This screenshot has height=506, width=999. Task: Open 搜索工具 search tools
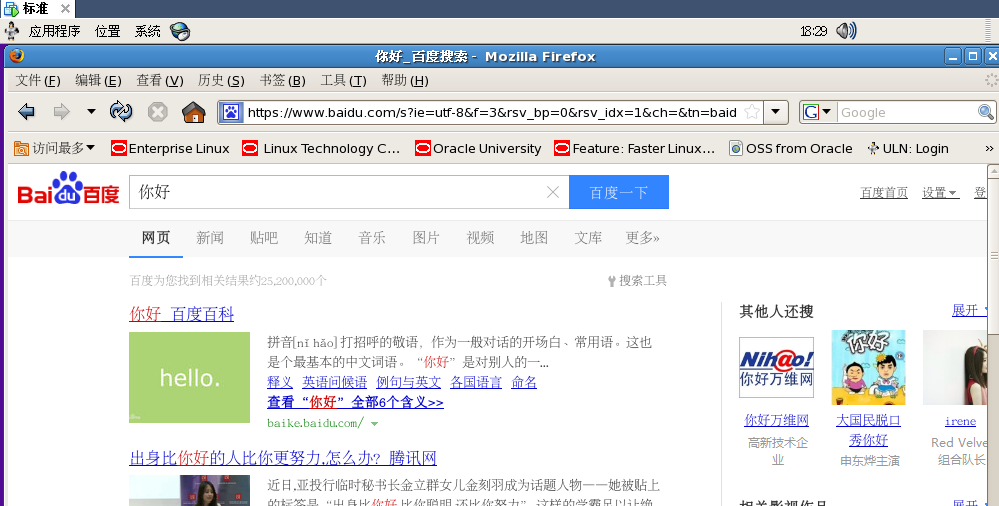(637, 280)
